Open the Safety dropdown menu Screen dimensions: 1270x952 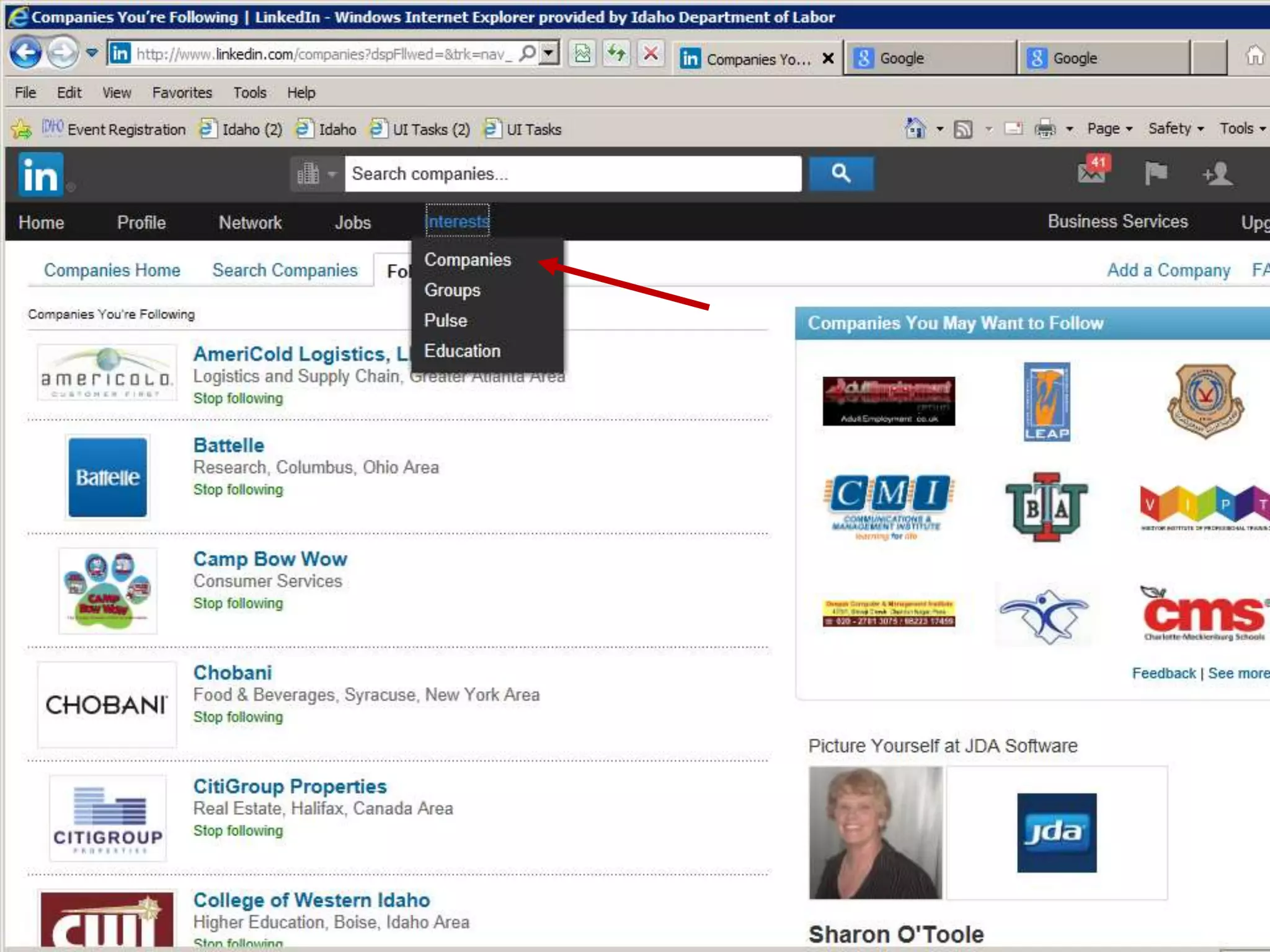pyautogui.click(x=1175, y=129)
